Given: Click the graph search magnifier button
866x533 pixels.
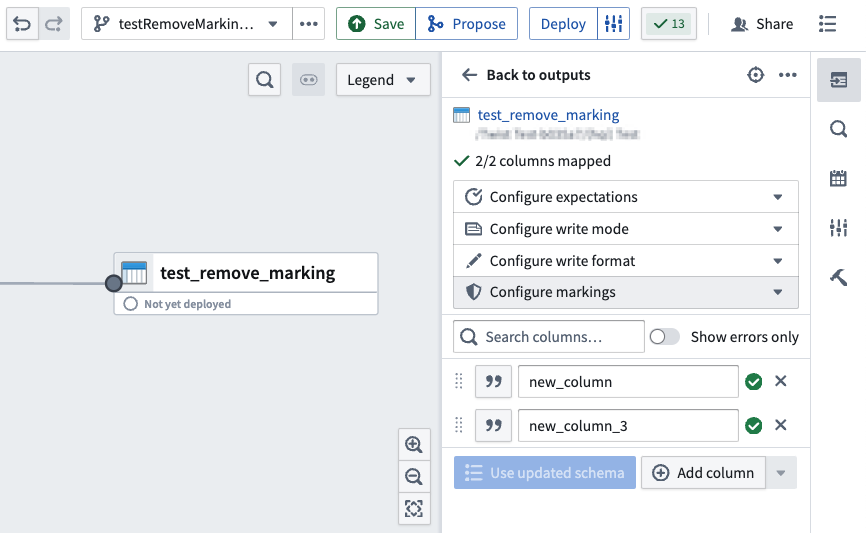Looking at the screenshot, I should [265, 80].
